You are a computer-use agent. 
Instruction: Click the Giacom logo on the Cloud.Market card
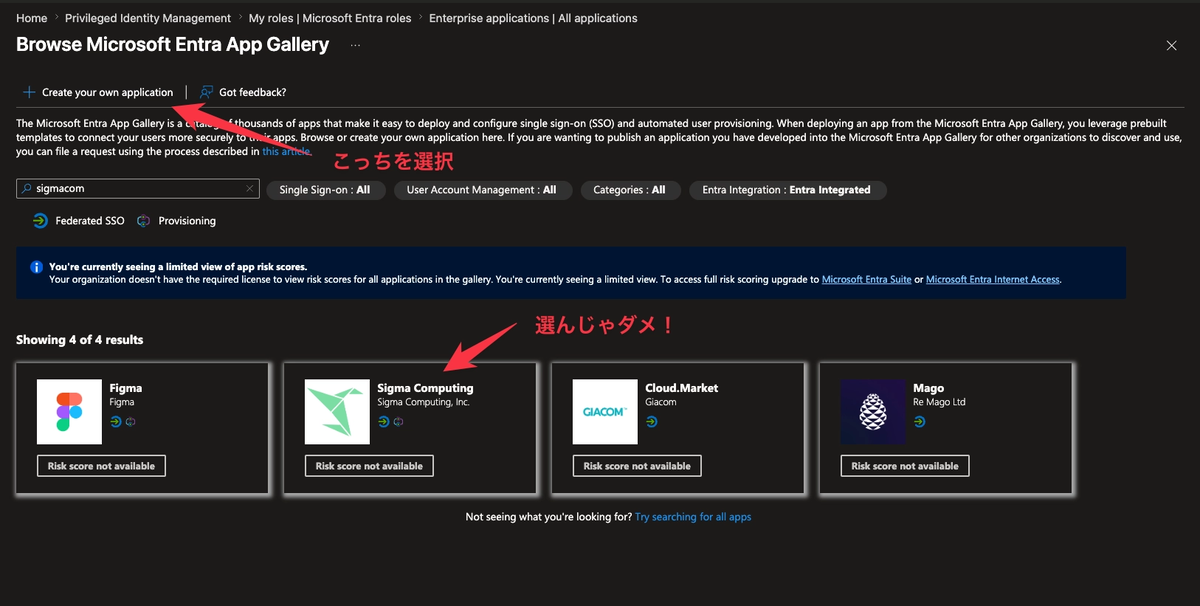pos(605,411)
